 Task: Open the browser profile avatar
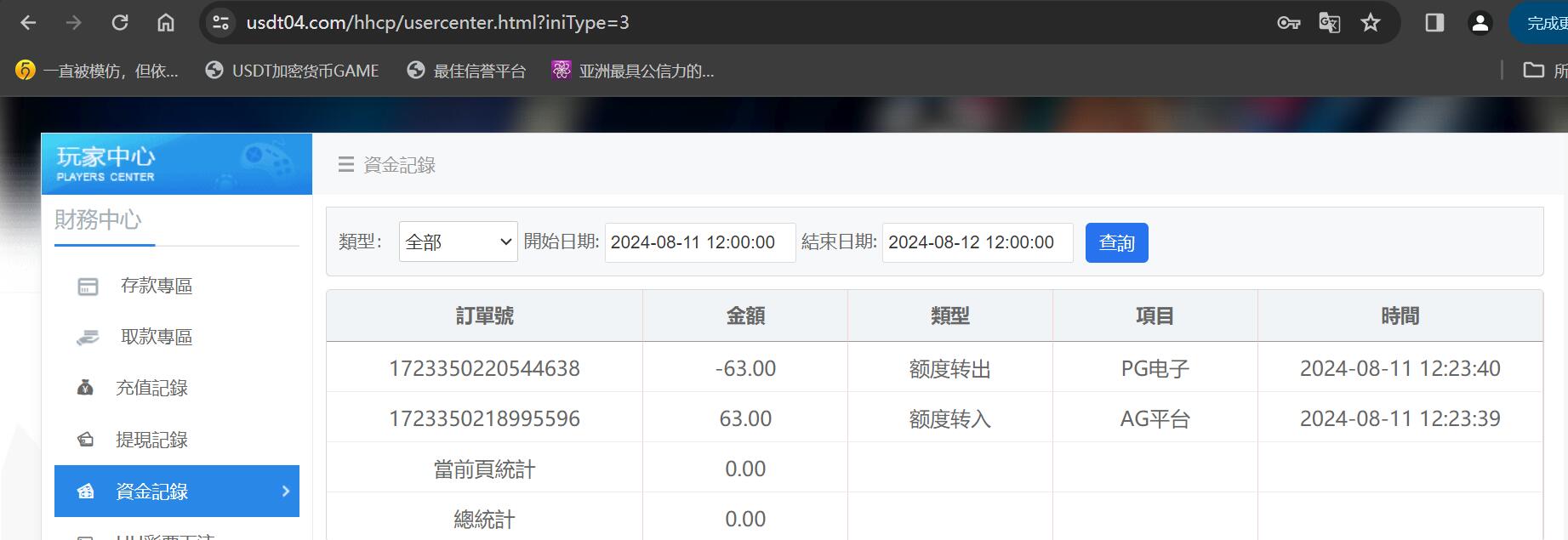pyautogui.click(x=1480, y=23)
